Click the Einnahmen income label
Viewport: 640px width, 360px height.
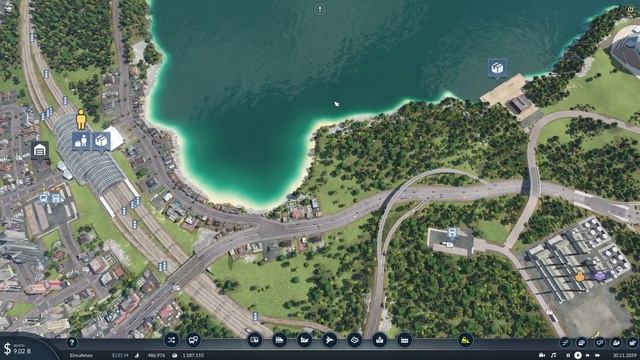(81, 356)
